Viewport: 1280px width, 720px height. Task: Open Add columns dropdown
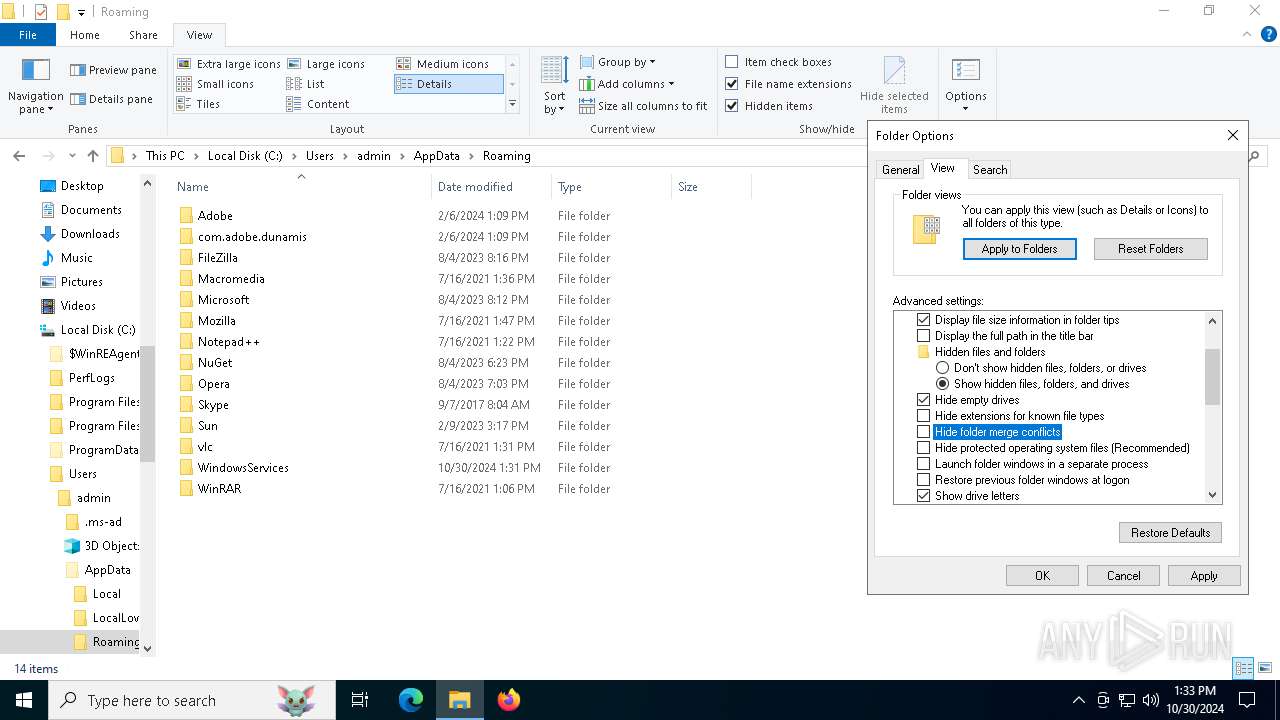pos(627,84)
